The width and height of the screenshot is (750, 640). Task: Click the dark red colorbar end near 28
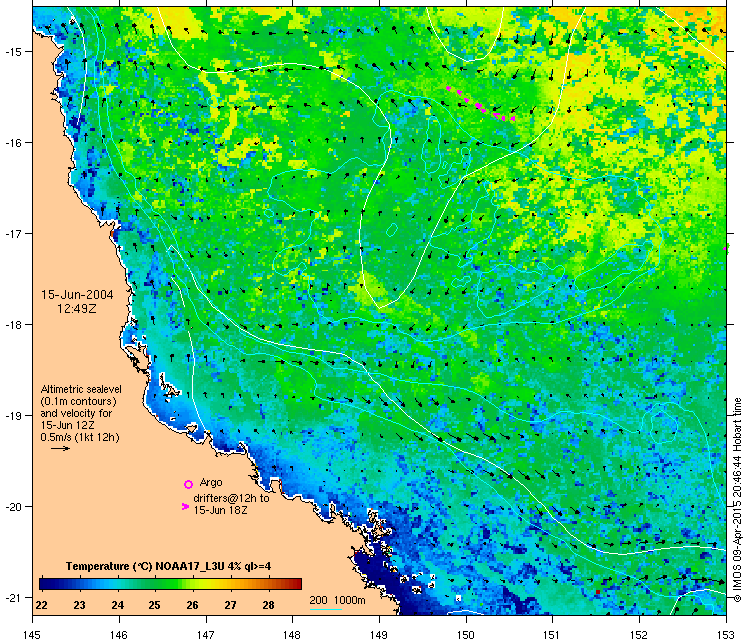(x=297, y=584)
